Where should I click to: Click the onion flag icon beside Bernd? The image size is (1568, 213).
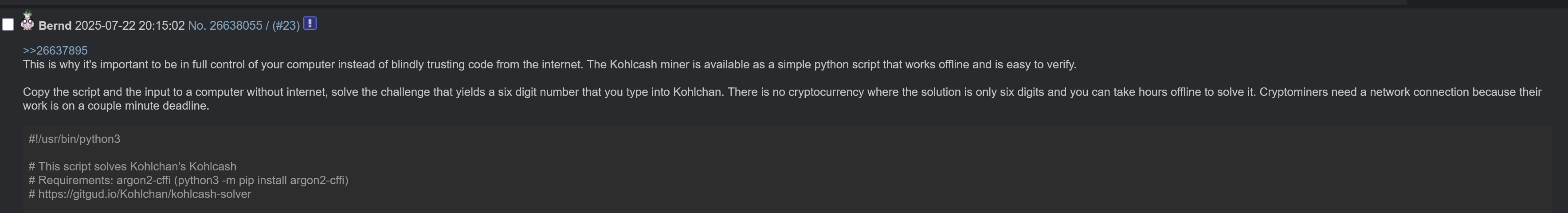coord(27,21)
